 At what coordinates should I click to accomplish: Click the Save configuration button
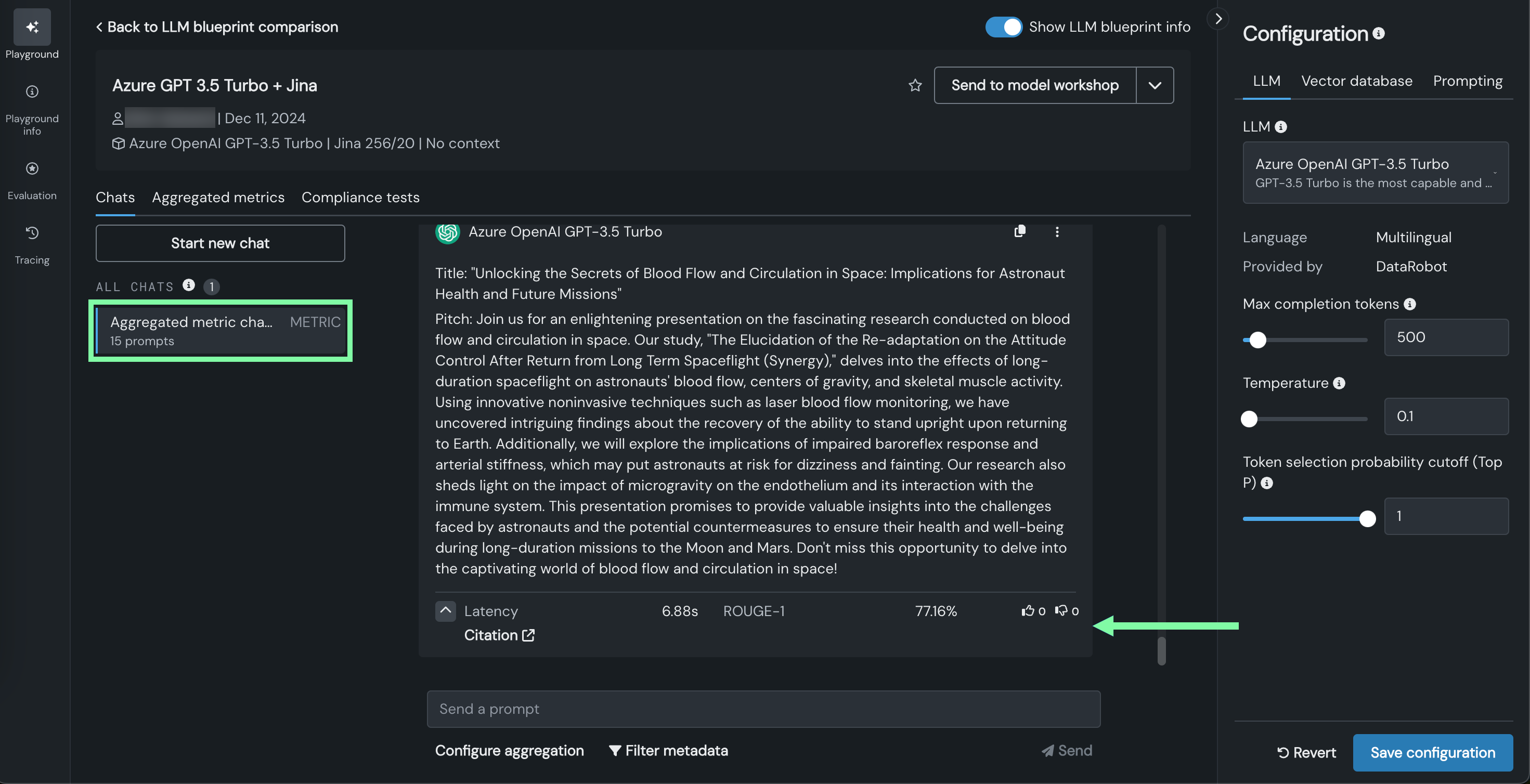pos(1432,752)
